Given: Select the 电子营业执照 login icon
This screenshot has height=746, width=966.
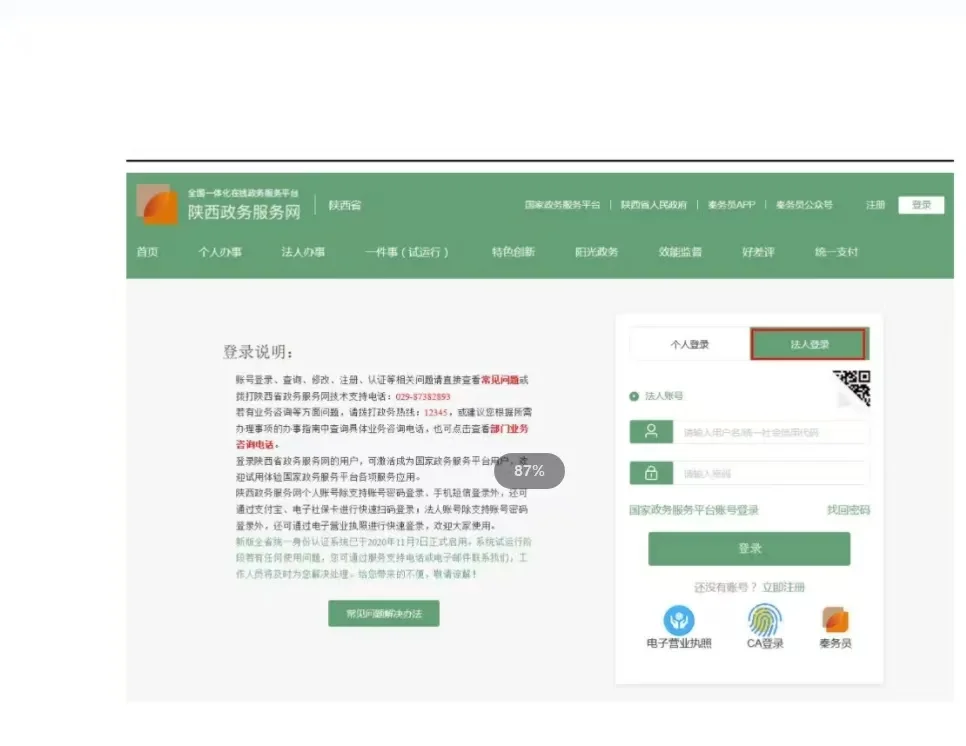Looking at the screenshot, I should (679, 622).
